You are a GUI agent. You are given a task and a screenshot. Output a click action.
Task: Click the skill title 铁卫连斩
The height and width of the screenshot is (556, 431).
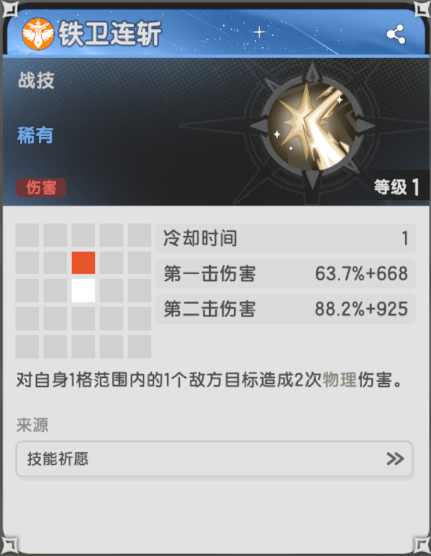coord(110,34)
